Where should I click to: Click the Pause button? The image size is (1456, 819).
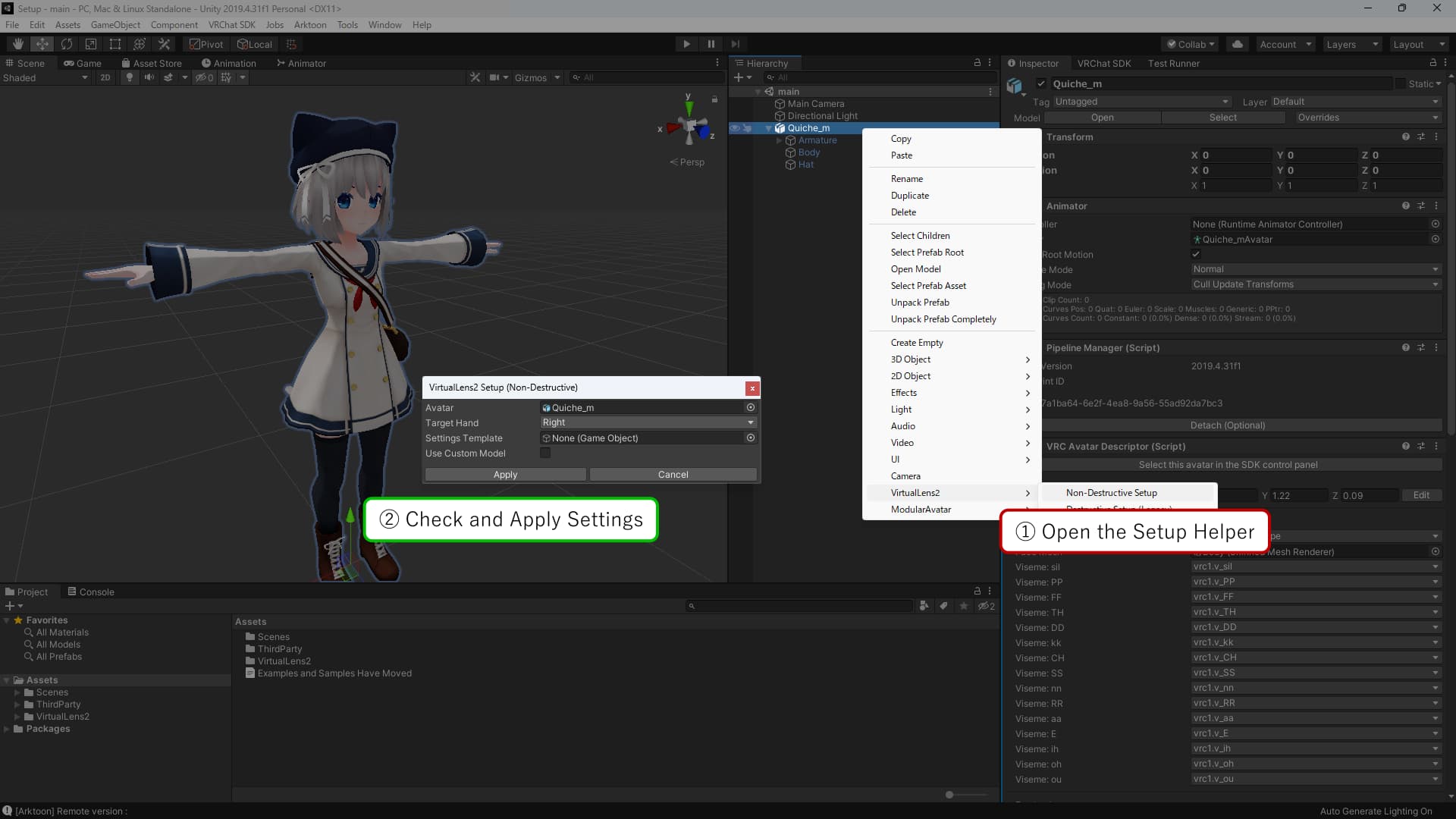[711, 44]
